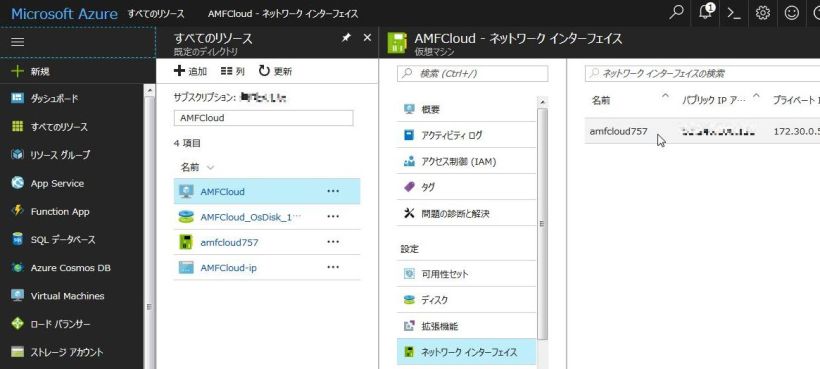The height and width of the screenshot is (369, 820).
Task: Open the ellipsis menu for amfcloud757 resource
Action: pyautogui.click(x=333, y=242)
